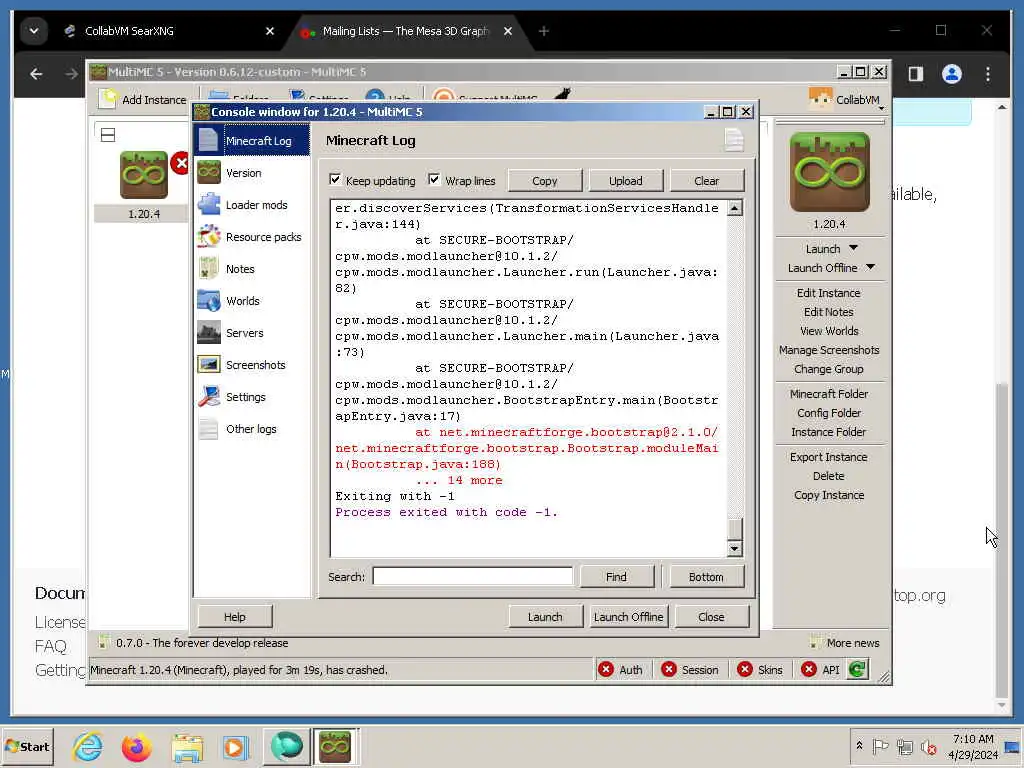The height and width of the screenshot is (768, 1024).
Task: Launch Internet Explorer from taskbar
Action: tap(88, 746)
